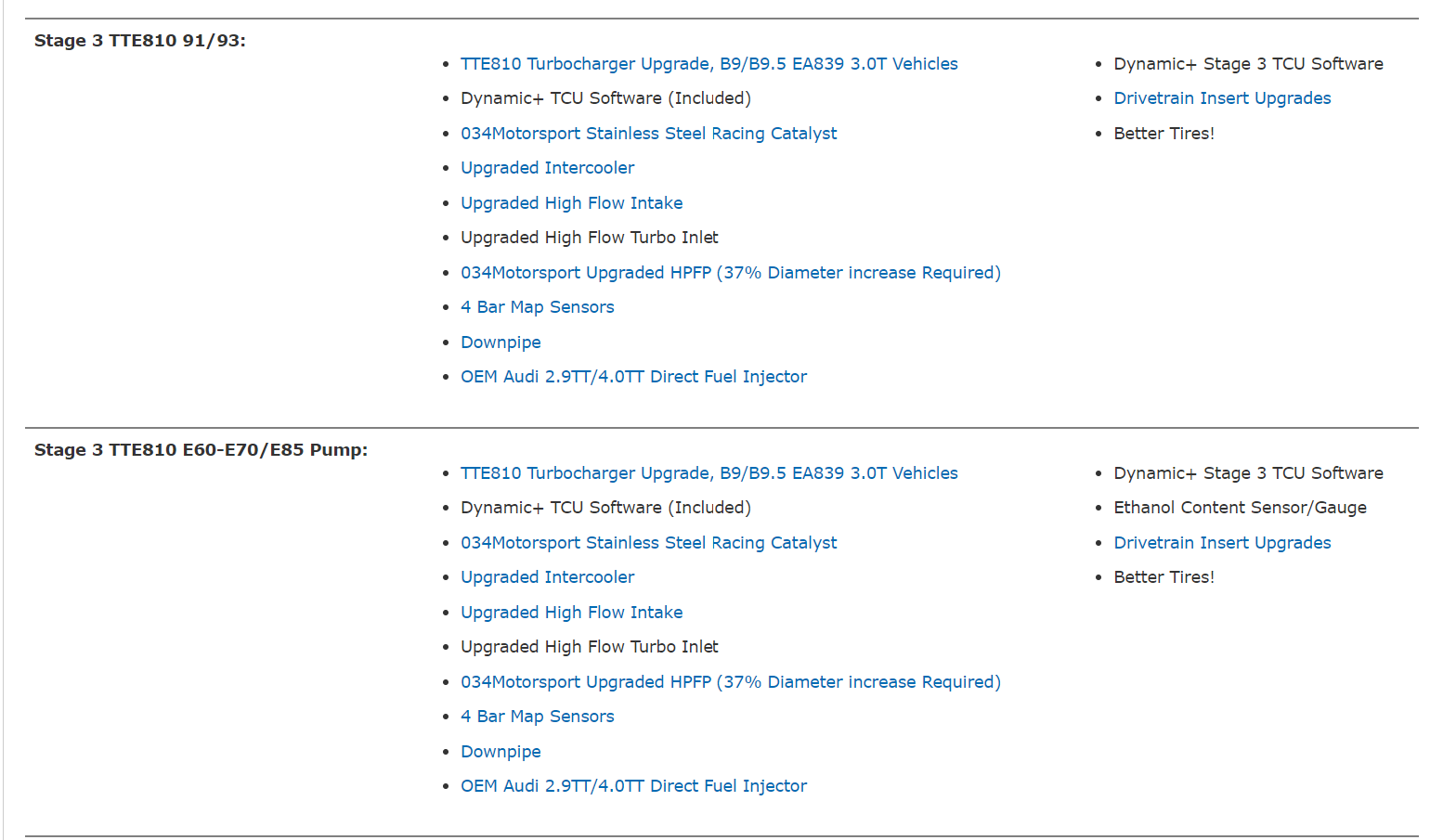Open TTE810 Turbocharger Upgrade link under E85 Pump section
This screenshot has width=1430, height=840.
tap(709, 473)
